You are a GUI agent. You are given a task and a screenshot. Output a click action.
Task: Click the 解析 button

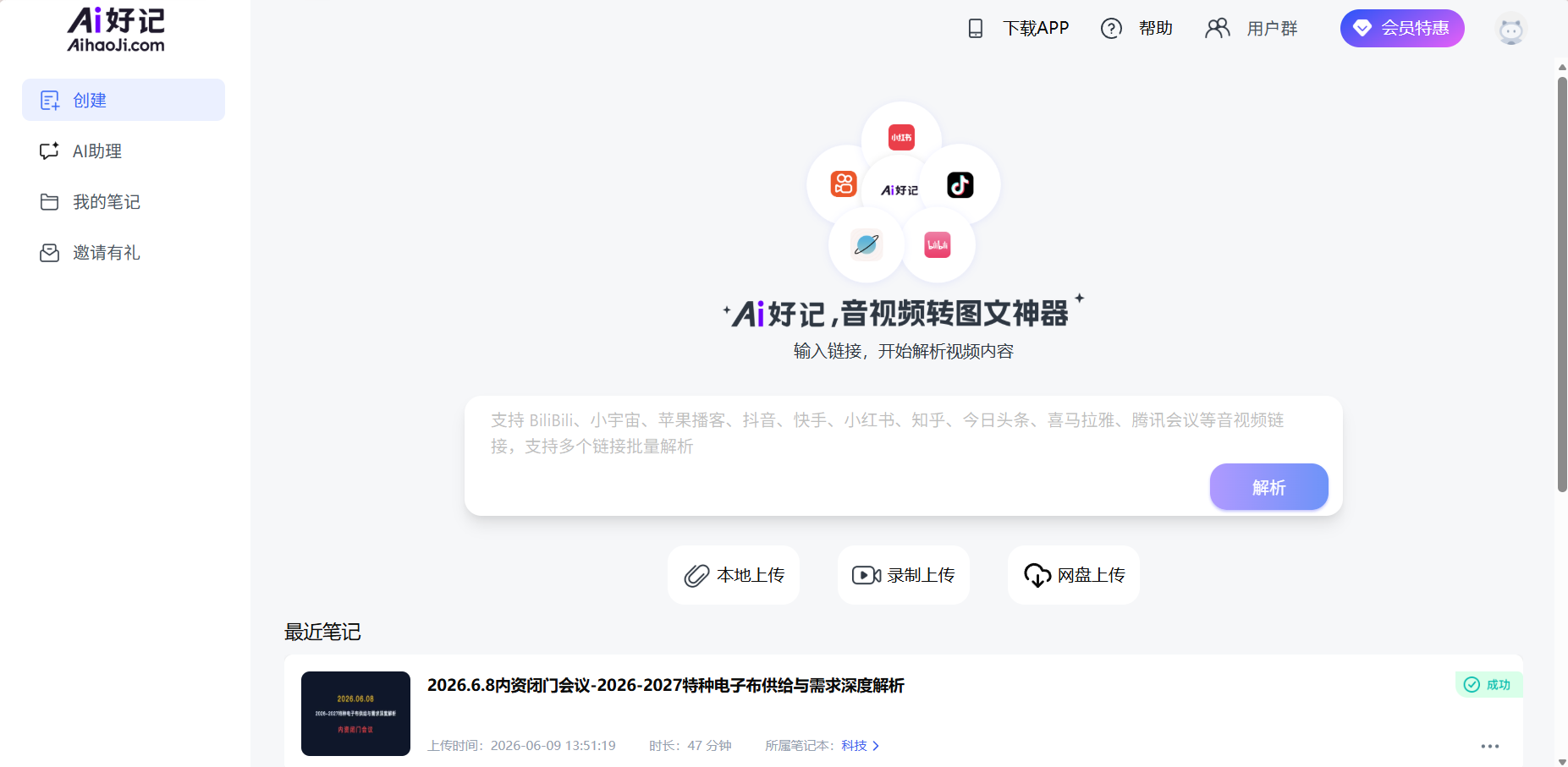(1268, 487)
